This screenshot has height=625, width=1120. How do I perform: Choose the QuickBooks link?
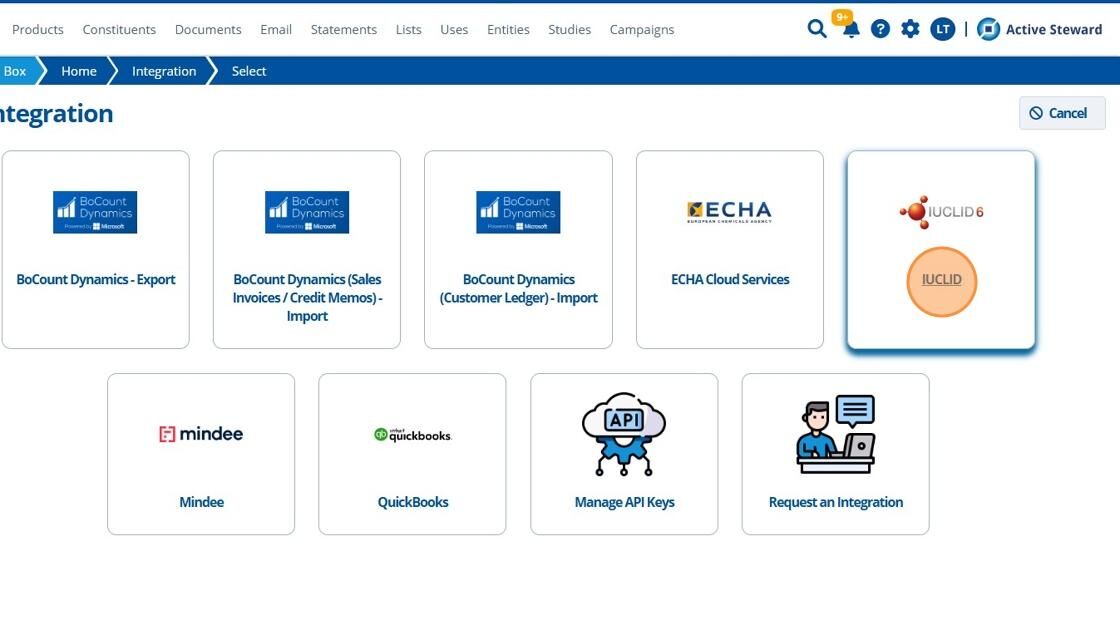[x=413, y=502]
